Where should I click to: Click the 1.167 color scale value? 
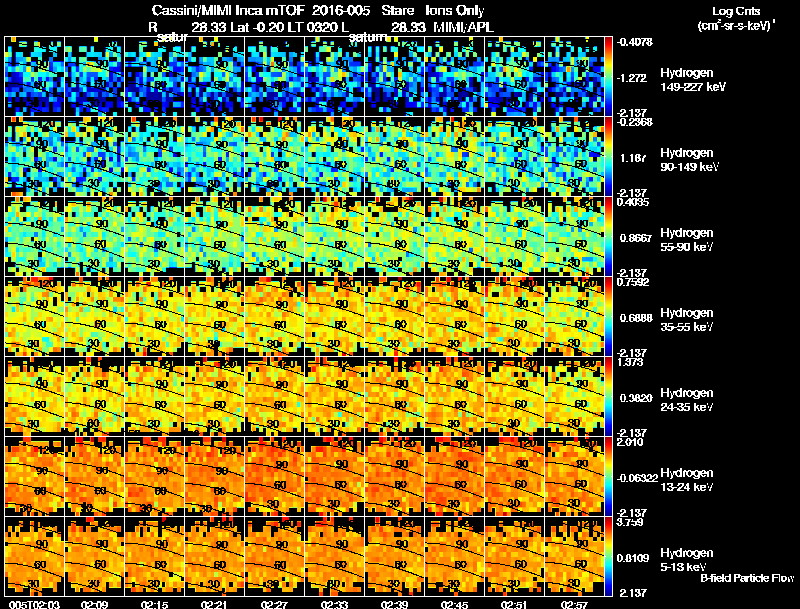pyautogui.click(x=633, y=158)
